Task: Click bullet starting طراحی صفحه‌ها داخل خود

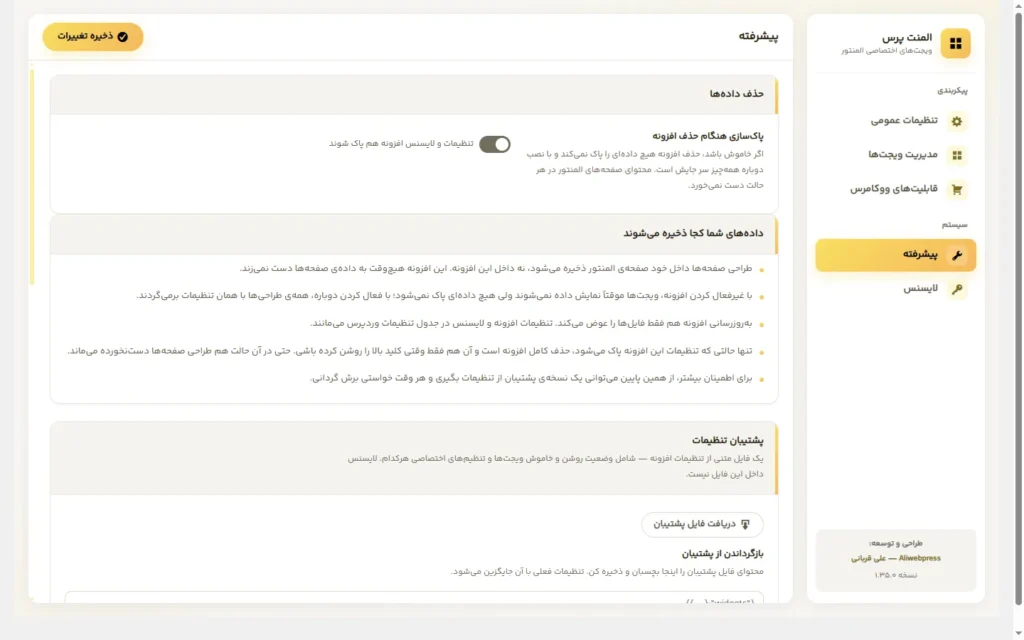Action: point(496,269)
